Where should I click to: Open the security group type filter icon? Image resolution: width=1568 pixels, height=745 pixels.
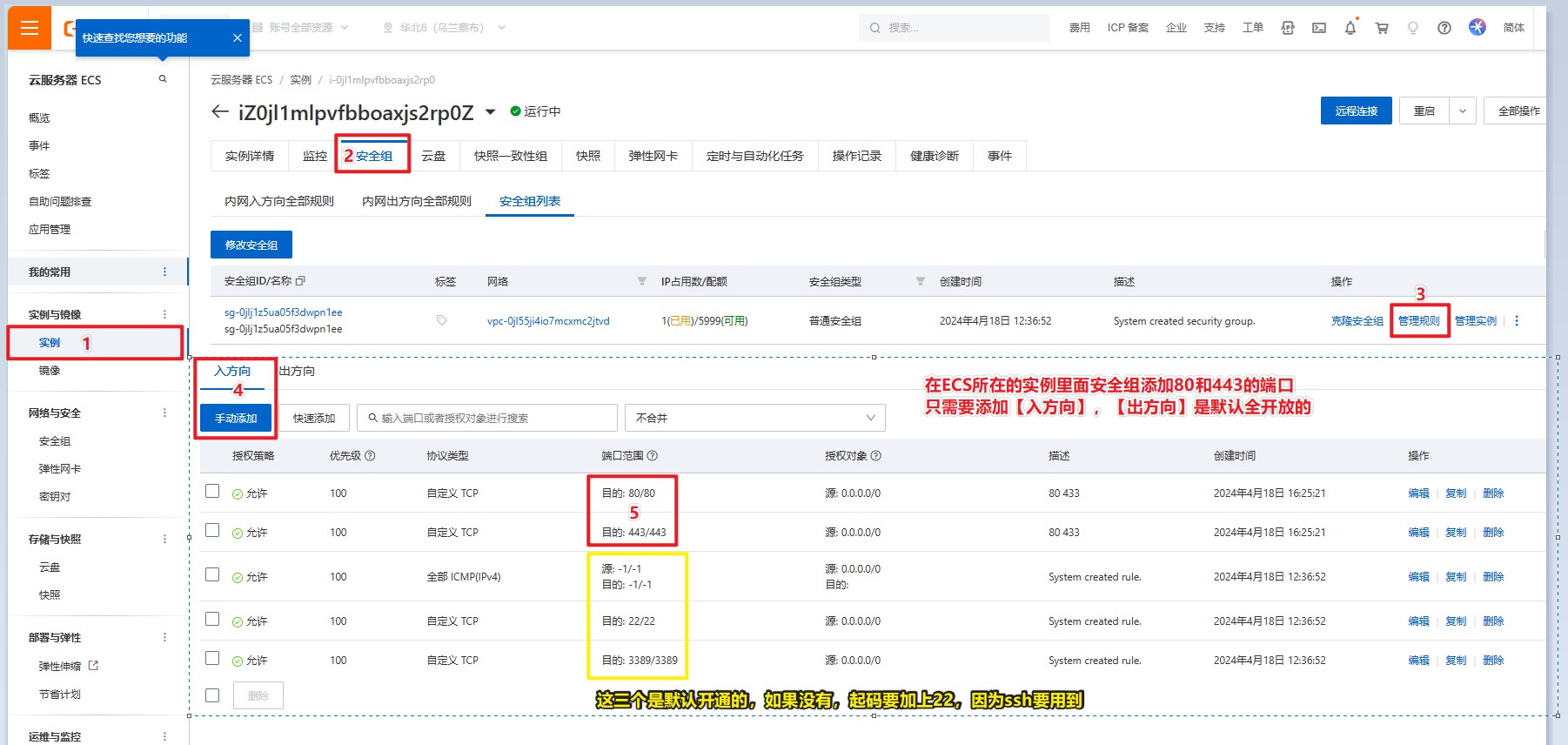[x=921, y=281]
